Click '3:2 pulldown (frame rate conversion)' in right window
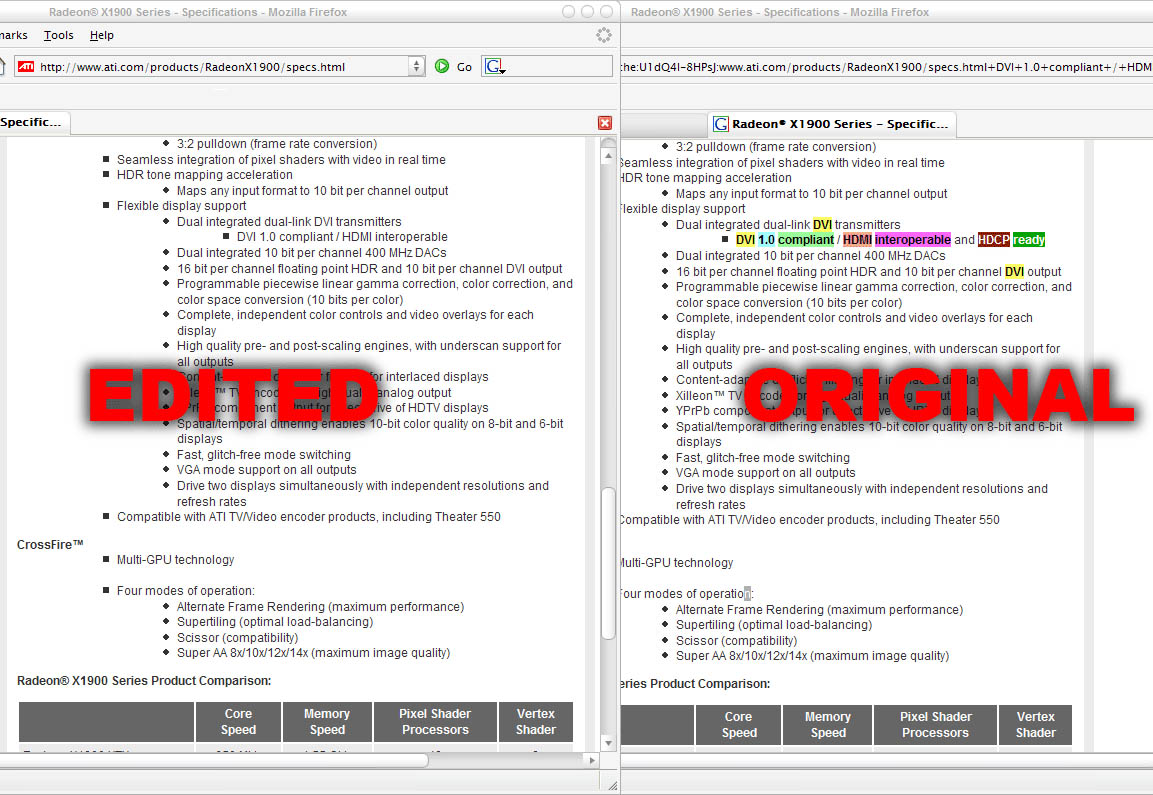Image resolution: width=1153 pixels, height=795 pixels. (776, 147)
